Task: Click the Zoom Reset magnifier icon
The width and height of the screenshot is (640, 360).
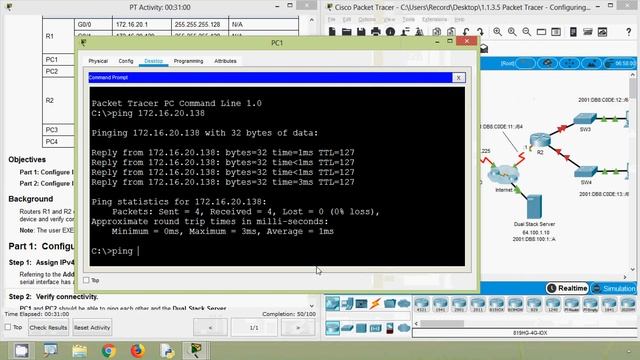Action: pyautogui.click(x=512, y=32)
